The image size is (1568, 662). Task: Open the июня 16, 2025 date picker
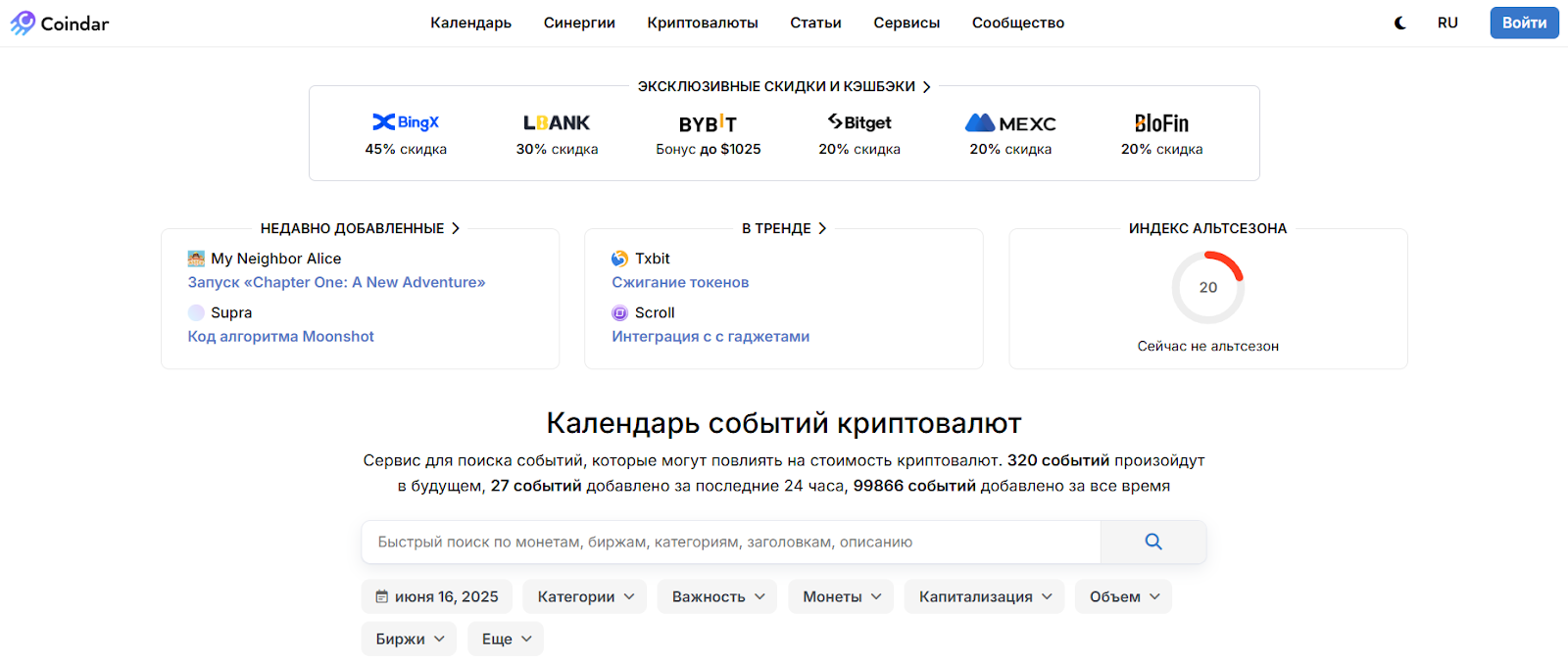click(437, 596)
